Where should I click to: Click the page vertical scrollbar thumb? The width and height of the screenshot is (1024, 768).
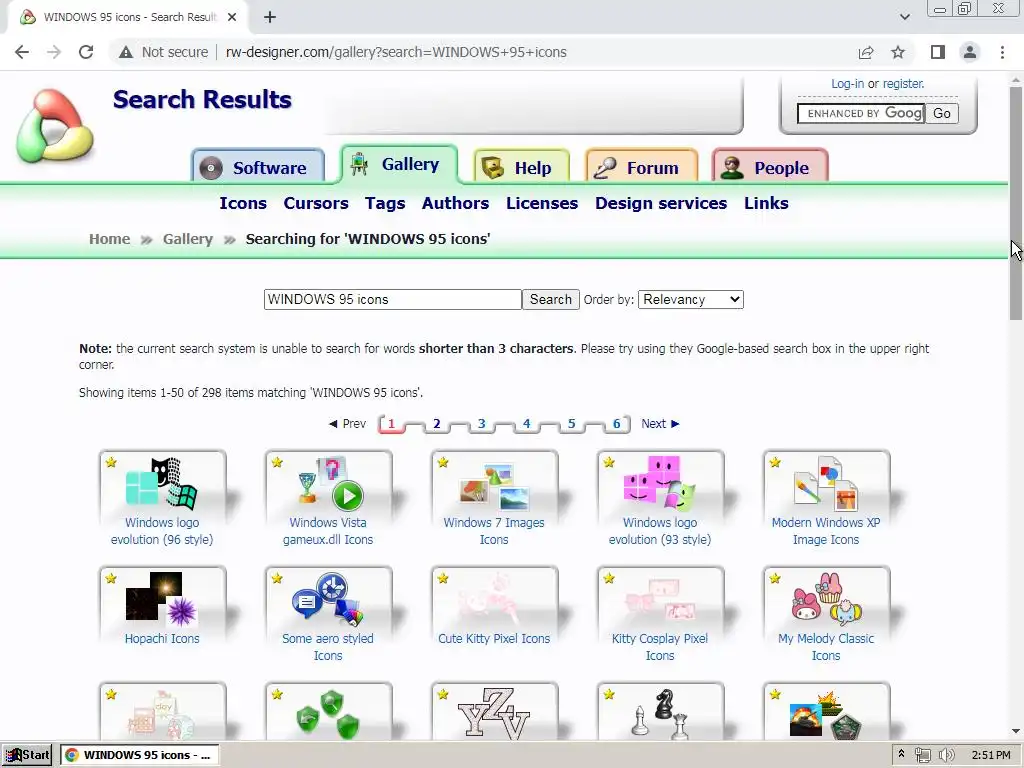pos(1016,202)
